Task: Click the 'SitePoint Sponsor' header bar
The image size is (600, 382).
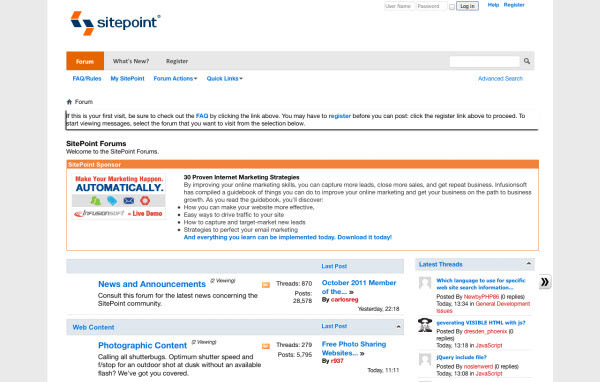Action: click(302, 164)
